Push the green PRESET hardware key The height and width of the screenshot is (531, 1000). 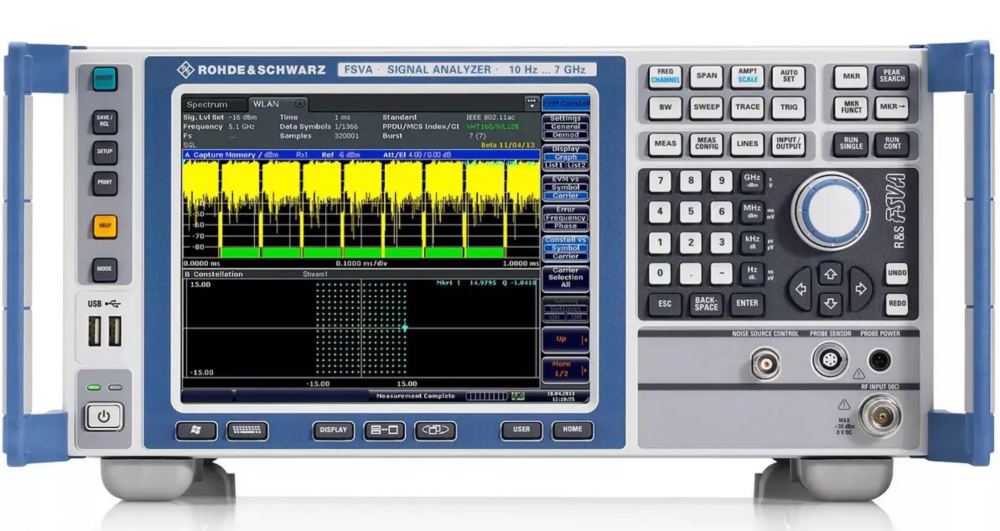tap(105, 79)
